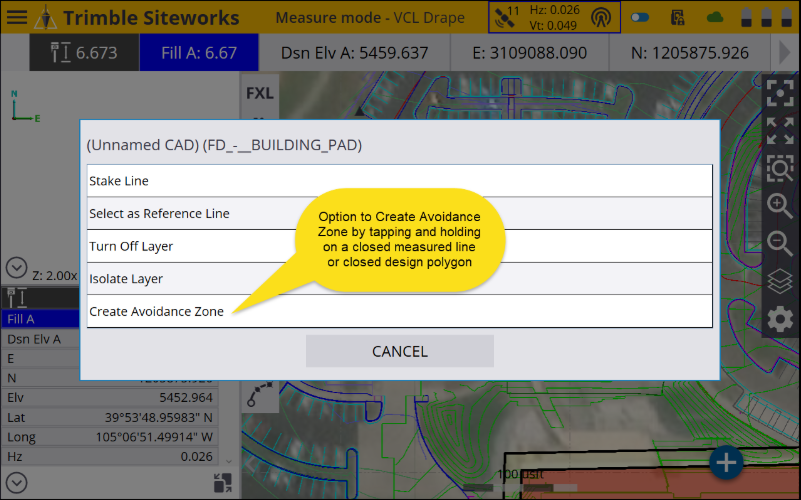Choose Stake Line from the menu

tap(399, 181)
